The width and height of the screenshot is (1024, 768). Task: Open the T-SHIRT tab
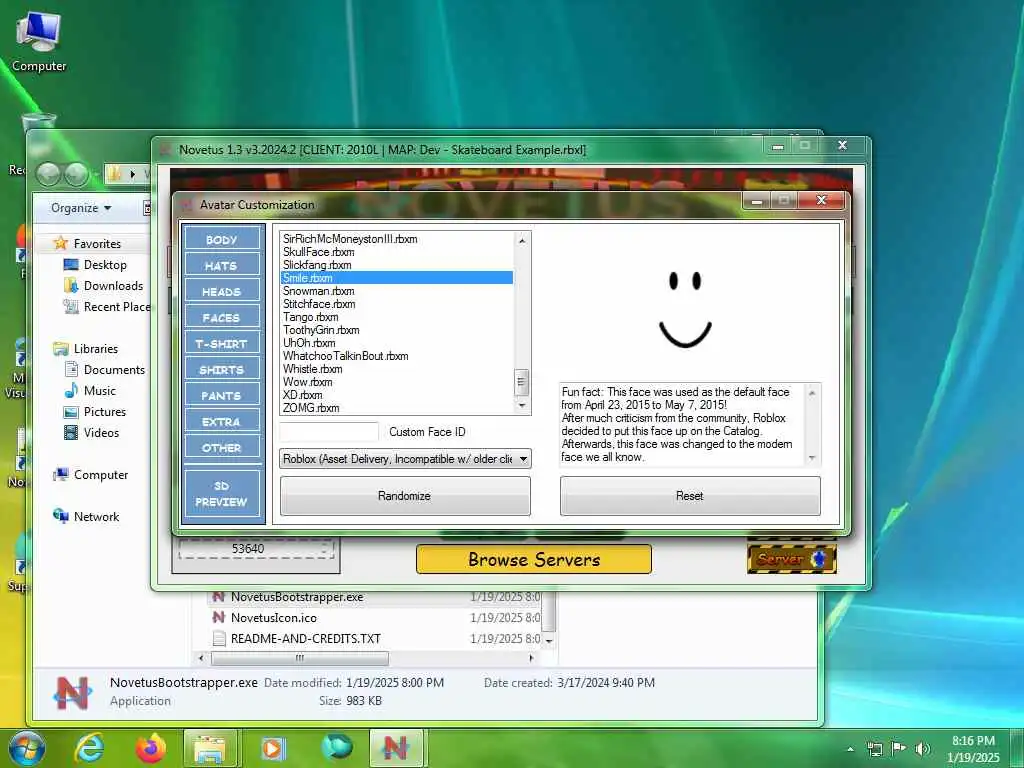(222, 344)
